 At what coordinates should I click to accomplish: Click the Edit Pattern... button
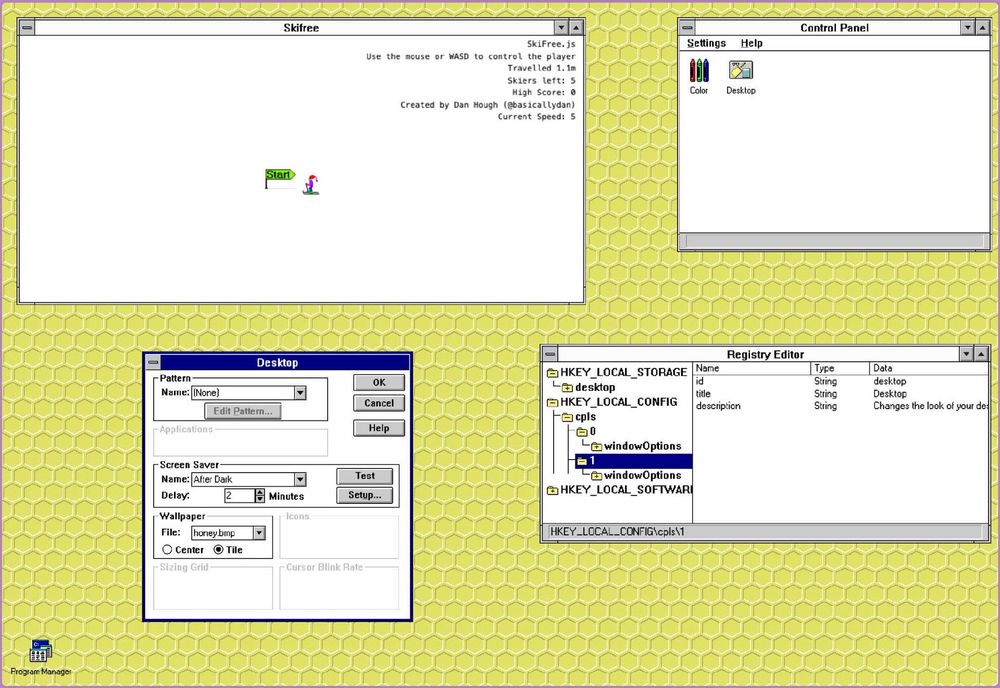242,411
